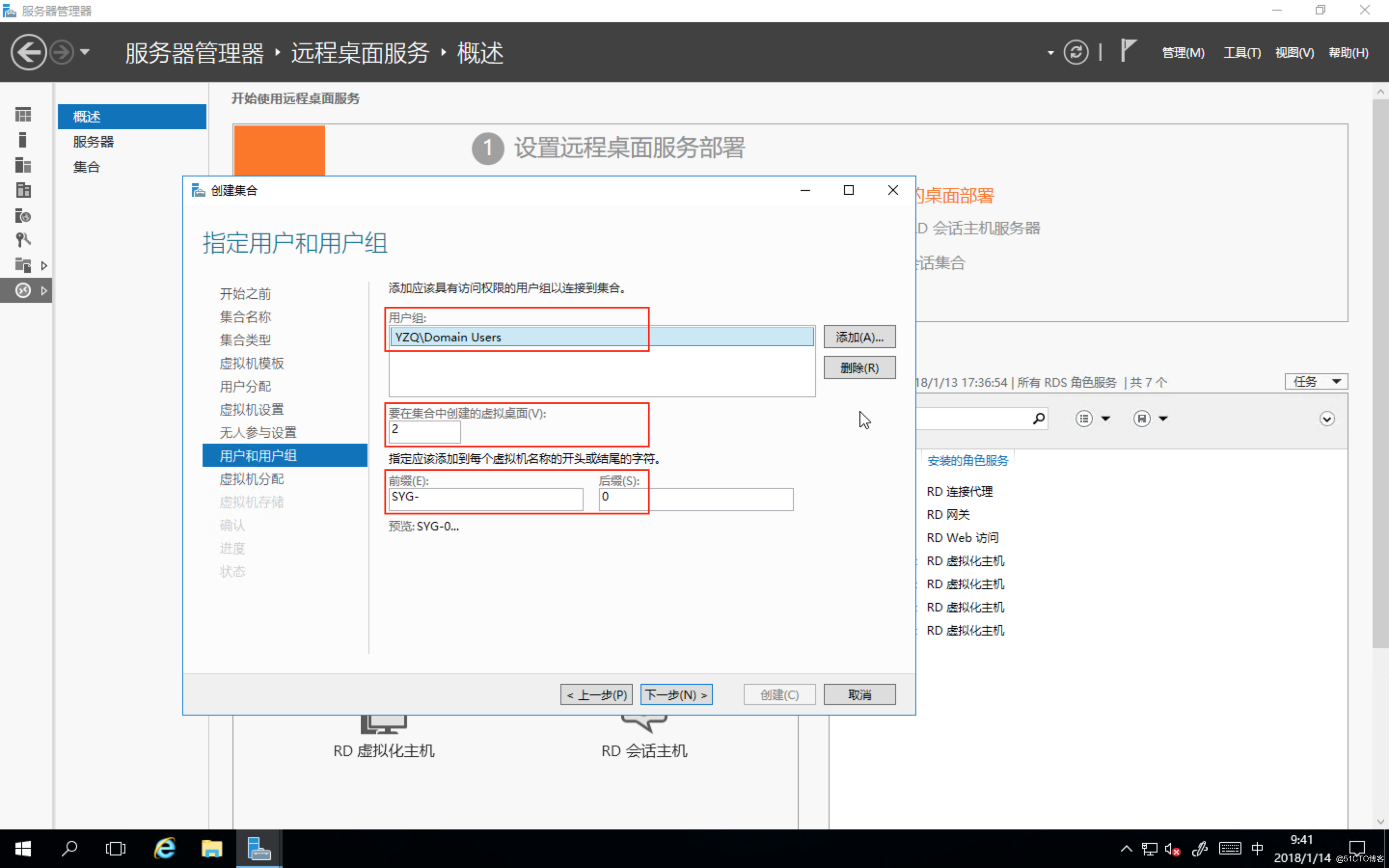Screen dimensions: 1389x868
Task: Go to wizard step 虚拟机分配
Action: [x=251, y=479]
